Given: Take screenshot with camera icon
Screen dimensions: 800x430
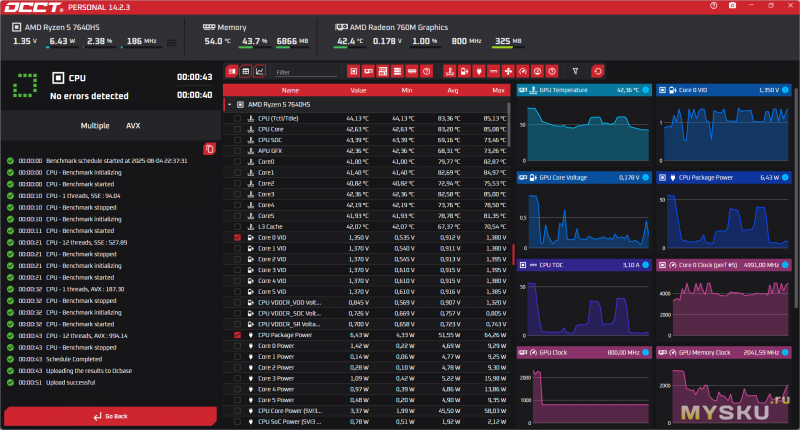Looking at the screenshot, I should [x=732, y=6].
